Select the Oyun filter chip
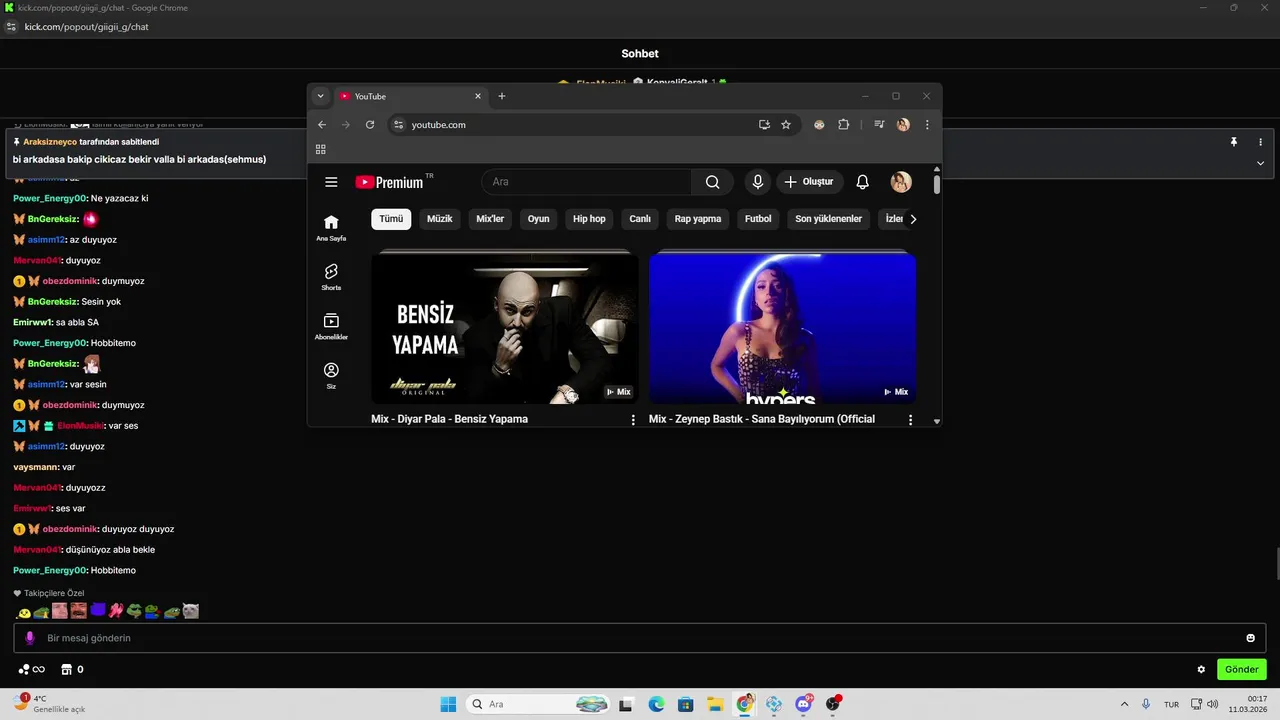 (539, 219)
